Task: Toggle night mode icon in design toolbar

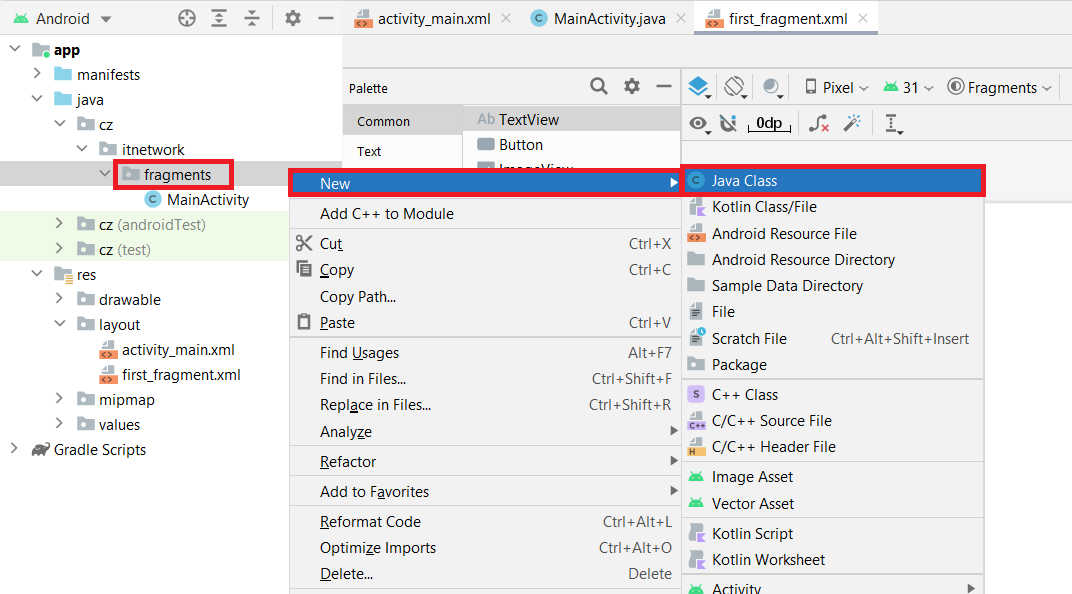Action: coord(771,88)
